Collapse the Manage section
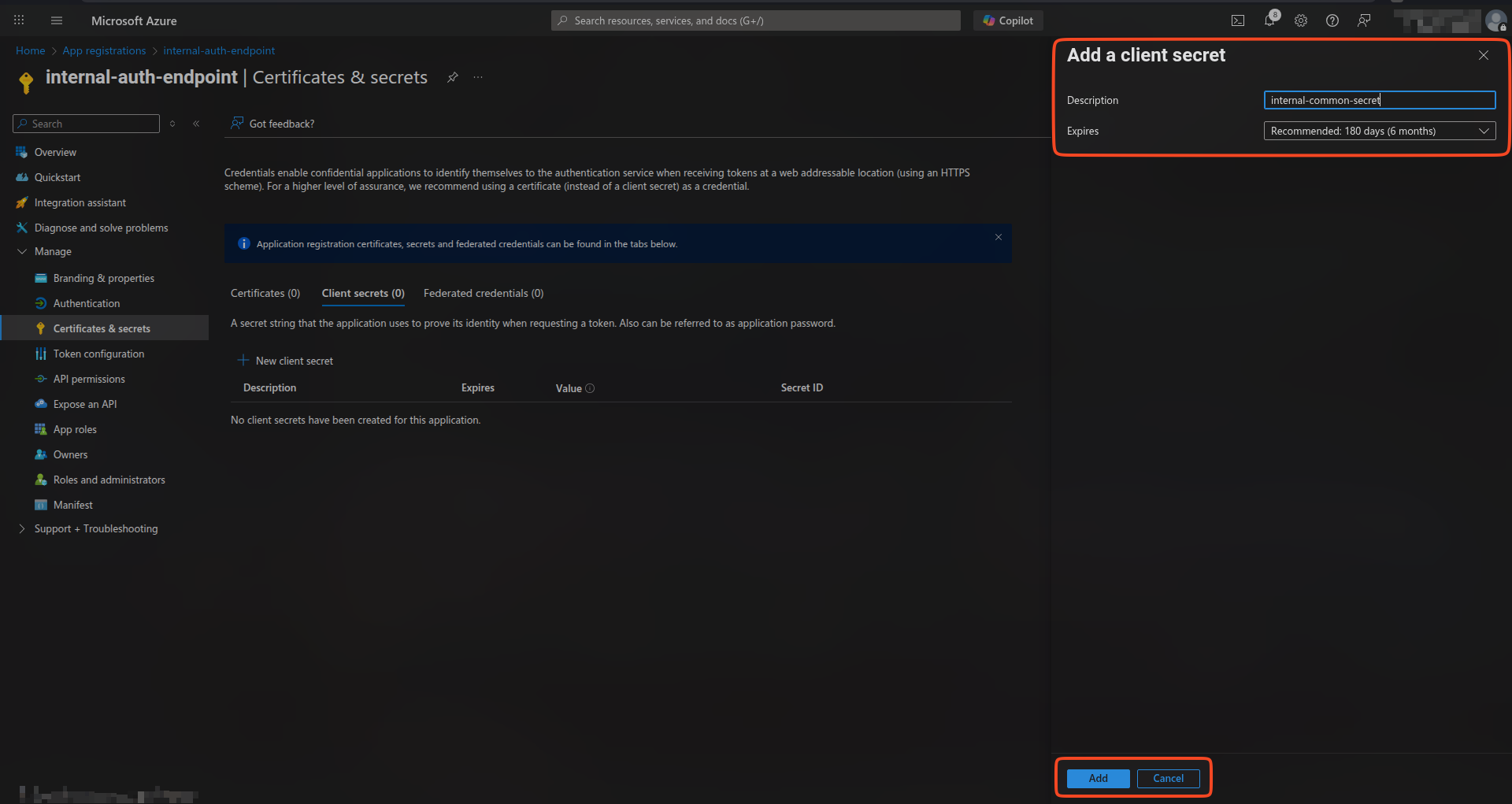 pos(21,251)
